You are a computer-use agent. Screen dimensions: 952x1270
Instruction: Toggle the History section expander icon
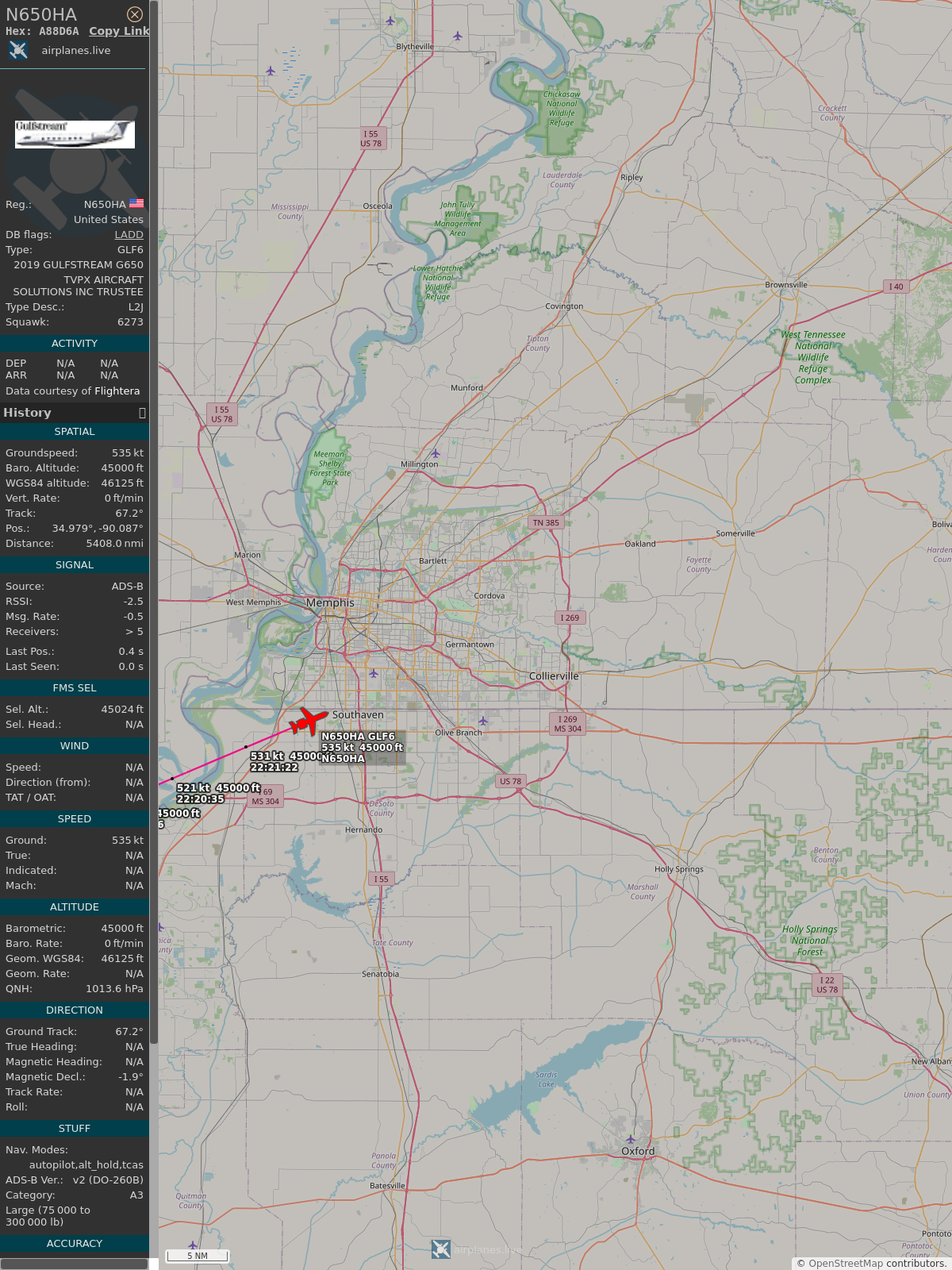pyautogui.click(x=142, y=413)
